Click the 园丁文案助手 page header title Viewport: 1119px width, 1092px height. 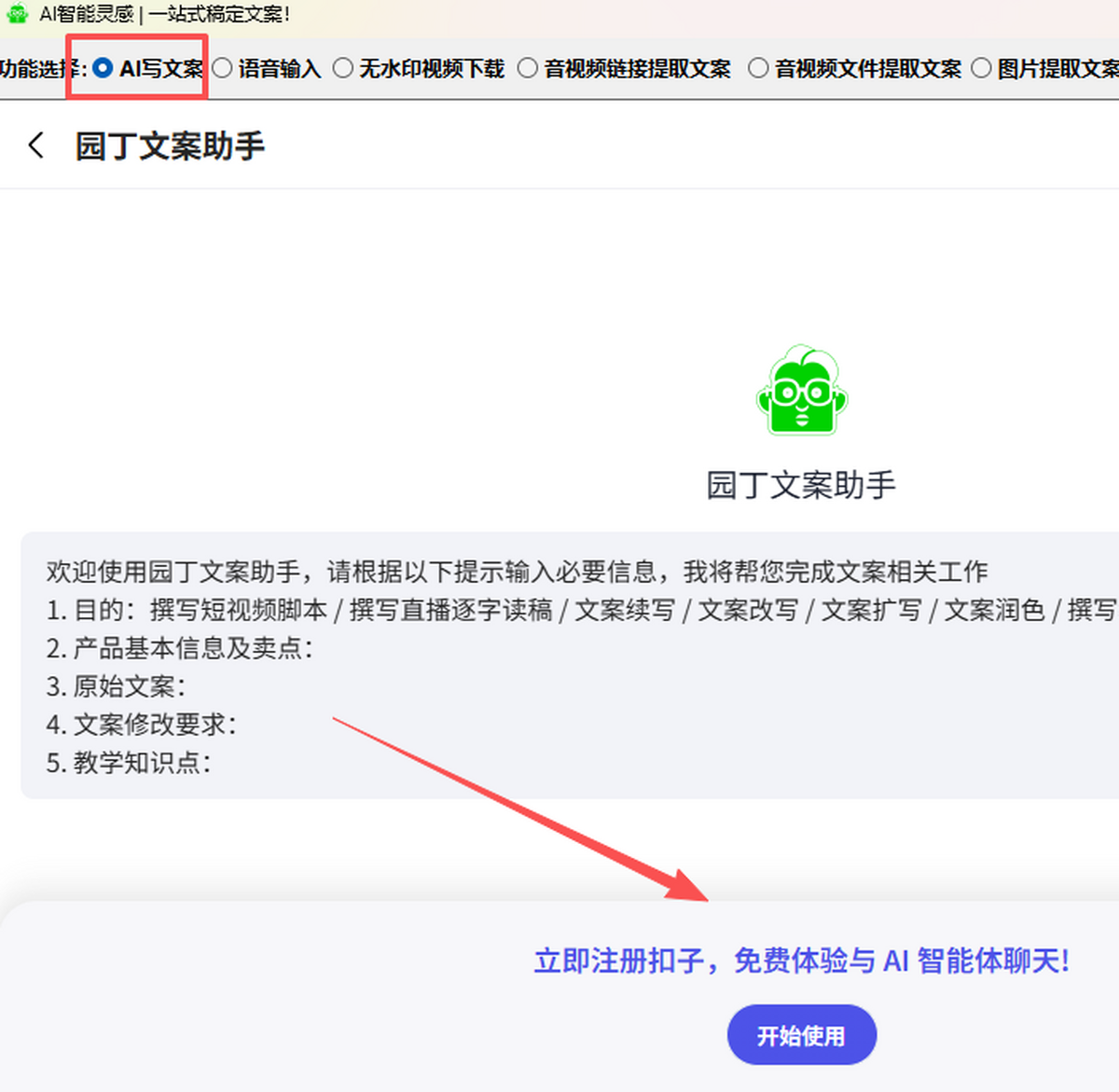pyautogui.click(x=170, y=146)
